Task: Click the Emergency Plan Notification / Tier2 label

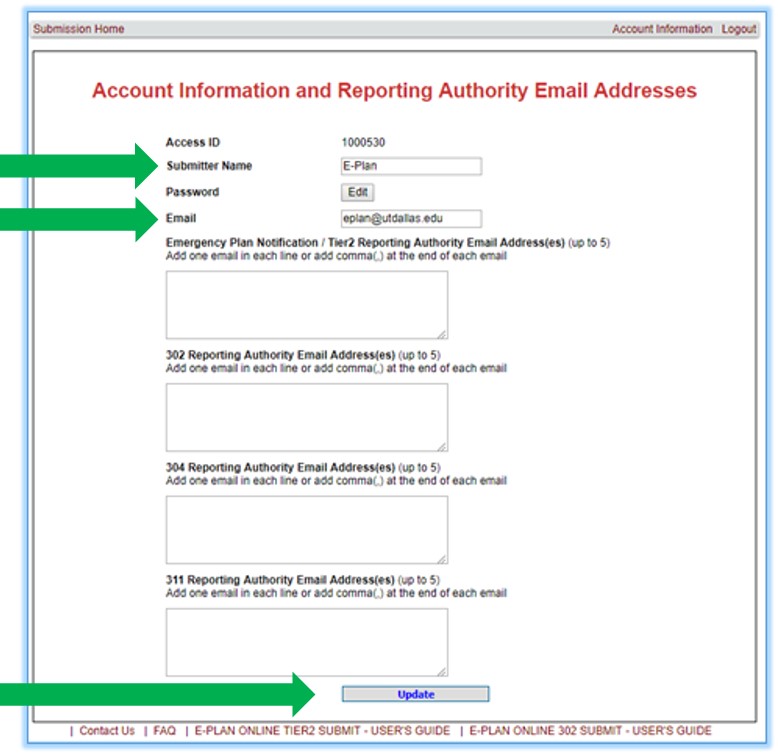Action: tap(365, 243)
